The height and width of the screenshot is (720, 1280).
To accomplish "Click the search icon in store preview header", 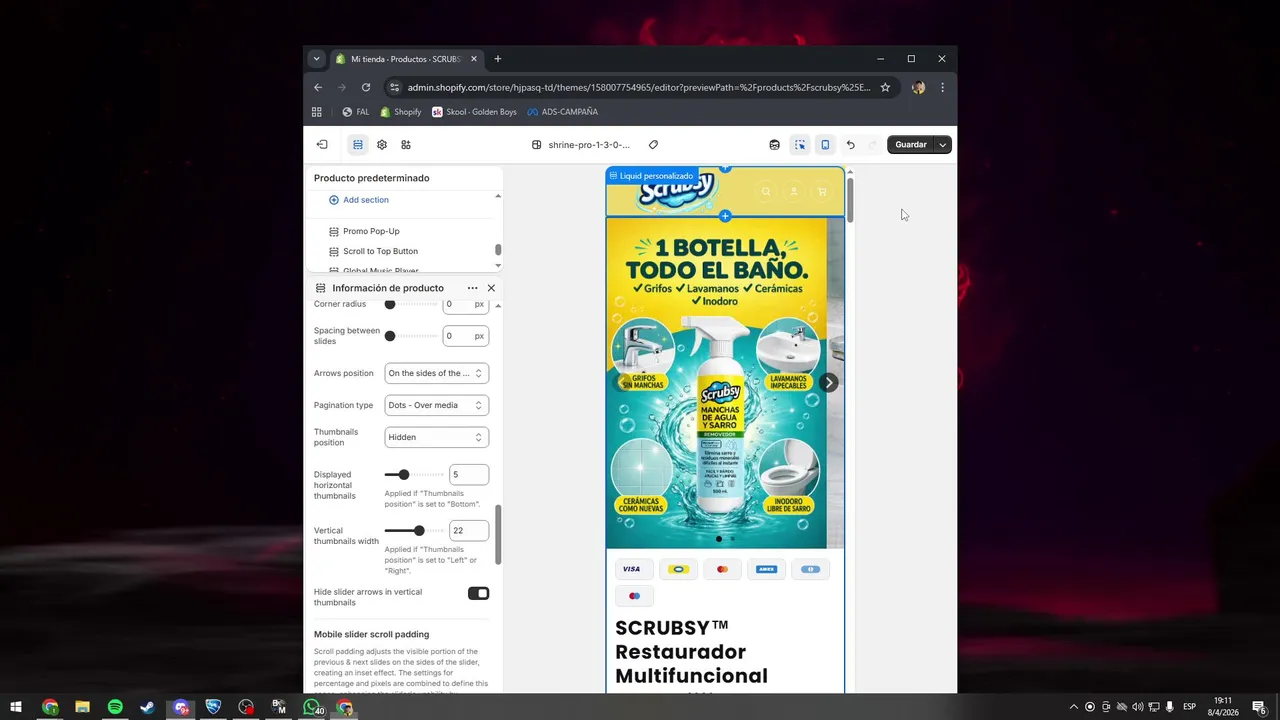I will click(766, 192).
